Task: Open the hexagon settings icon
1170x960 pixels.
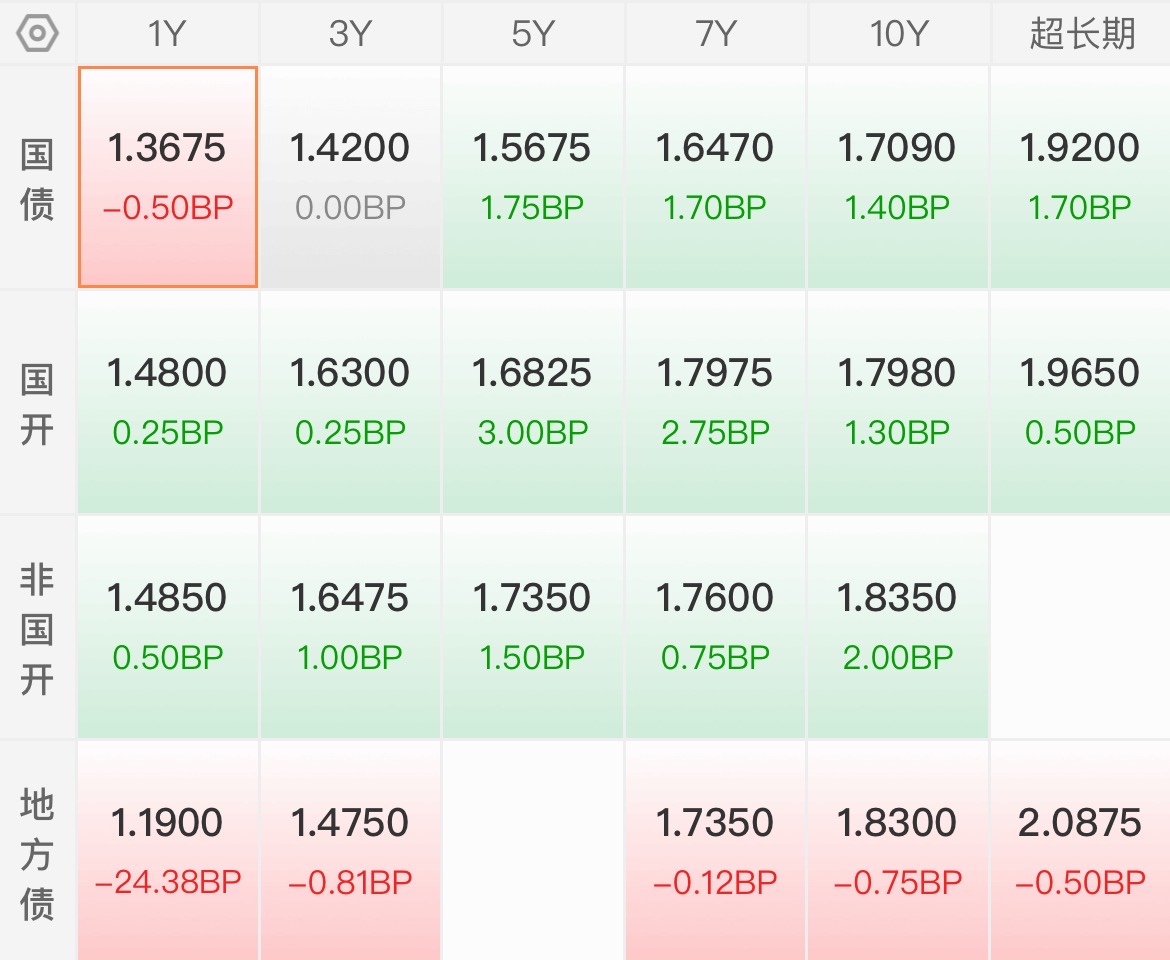Action: [37, 34]
